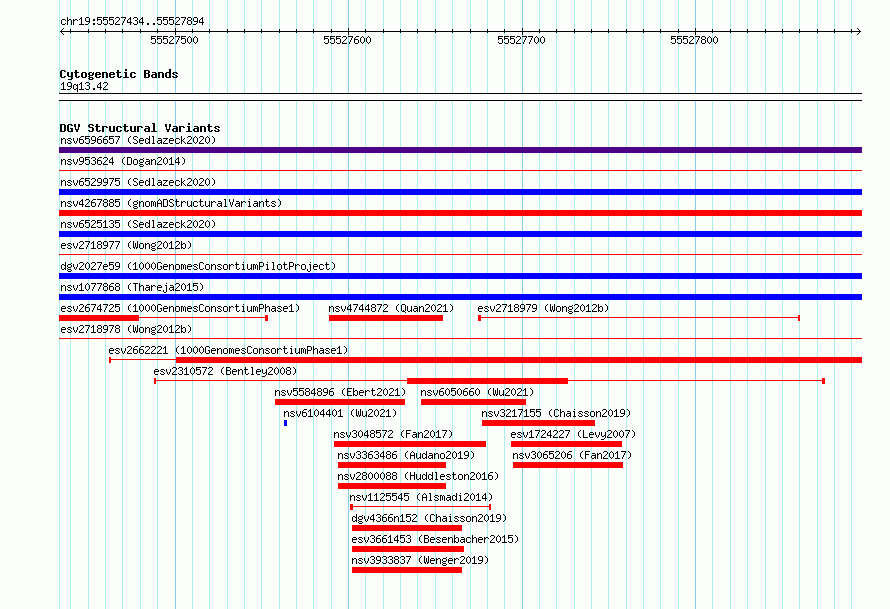Viewport: 890px width, 609px height.
Task: Select the red nsv4267885 variant bar
Action: (460, 213)
